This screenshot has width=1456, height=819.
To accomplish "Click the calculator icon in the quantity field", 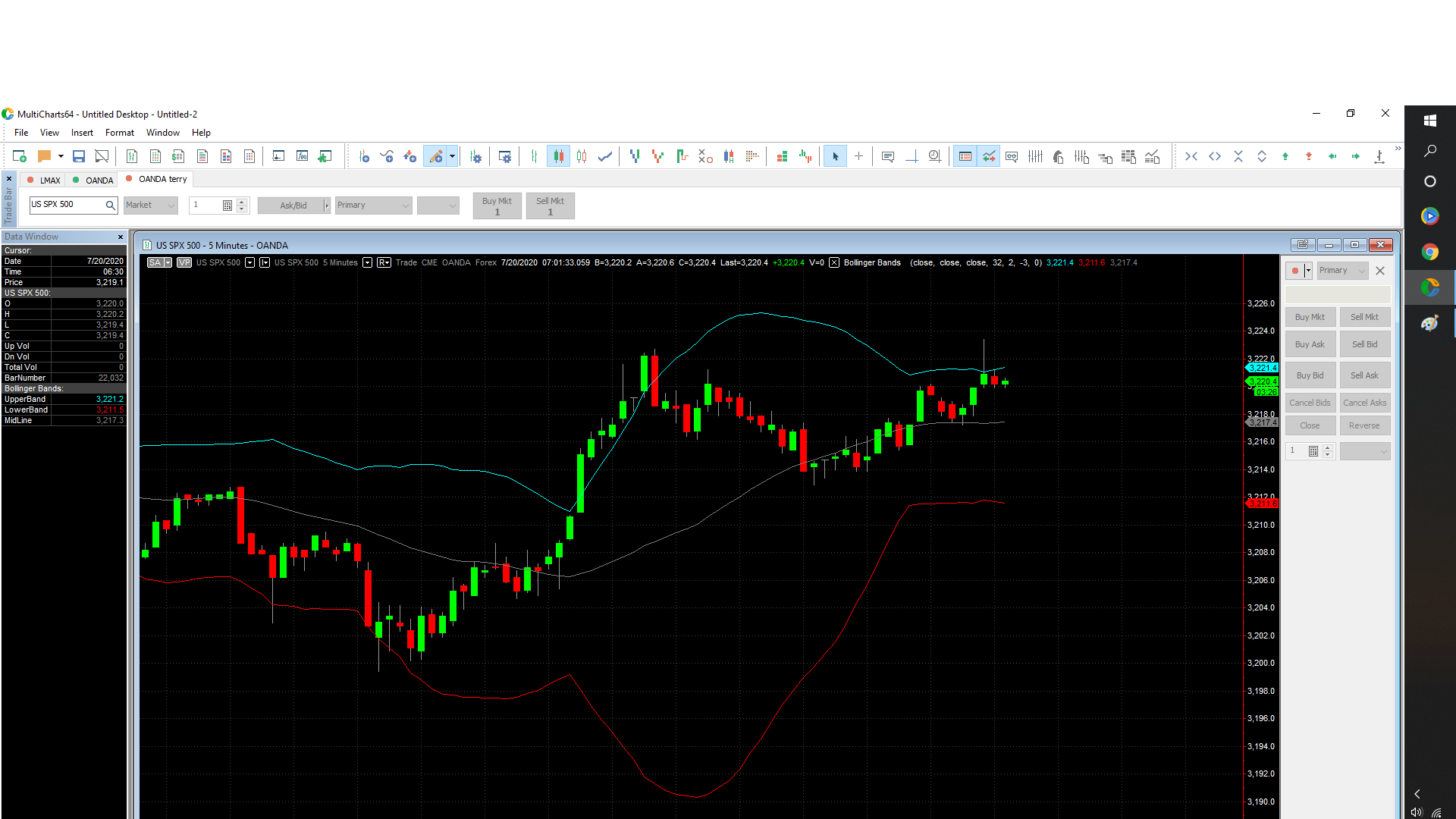I will pyautogui.click(x=227, y=205).
